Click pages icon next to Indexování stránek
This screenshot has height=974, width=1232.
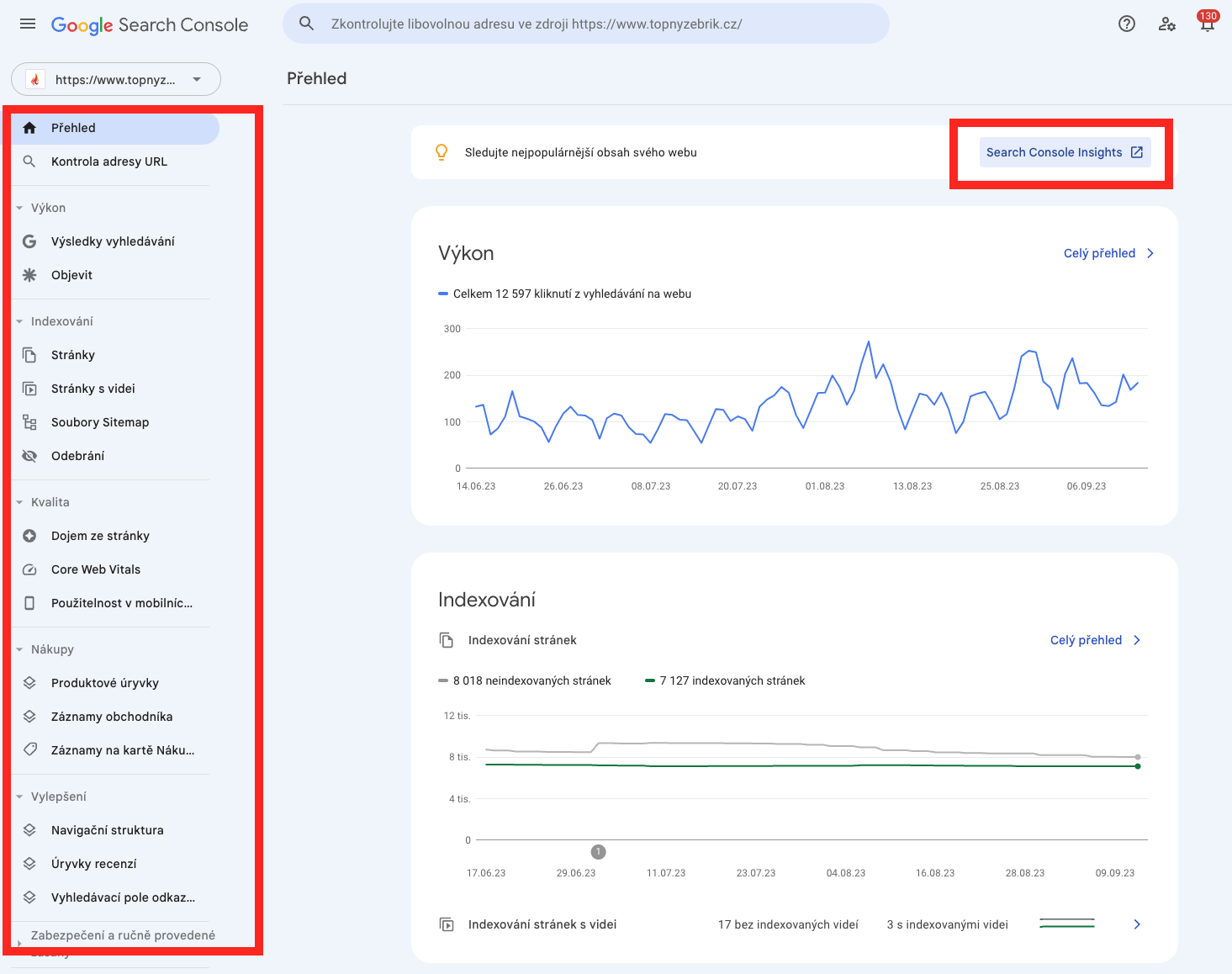click(447, 640)
